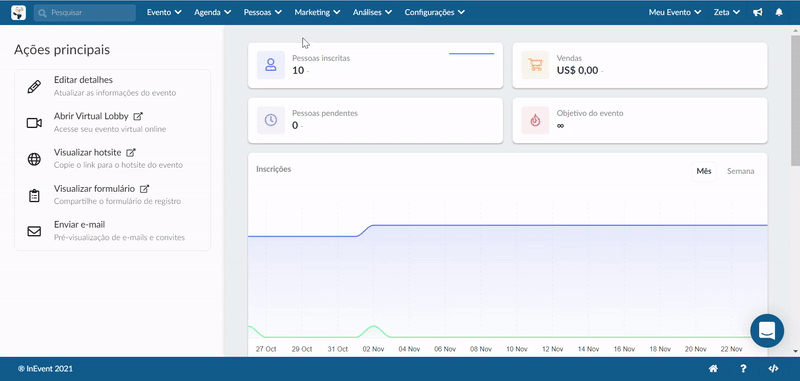800x381 pixels.
Task: Click the Pessoas inscritas card
Action: point(376,65)
